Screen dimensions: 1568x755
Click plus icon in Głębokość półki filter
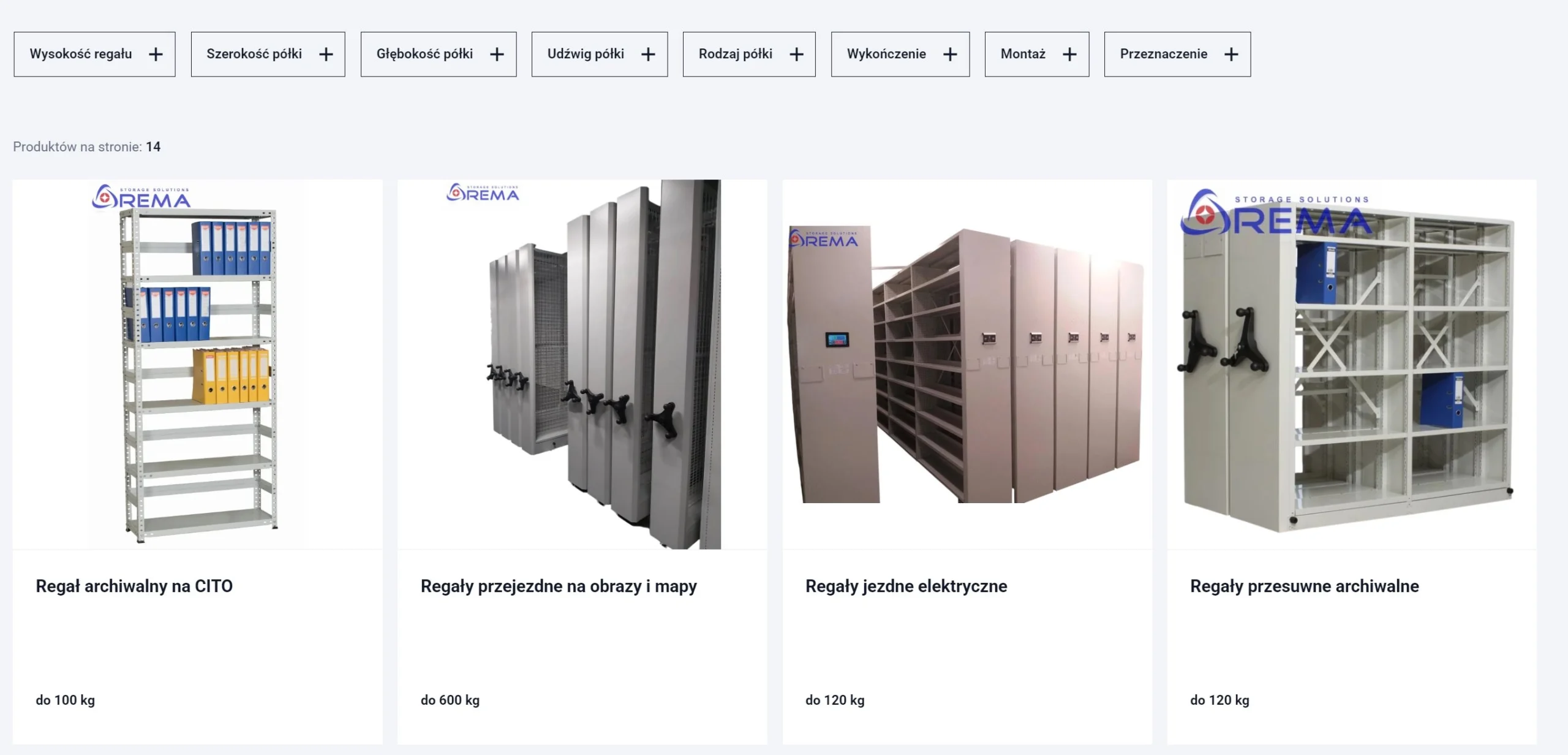click(497, 55)
